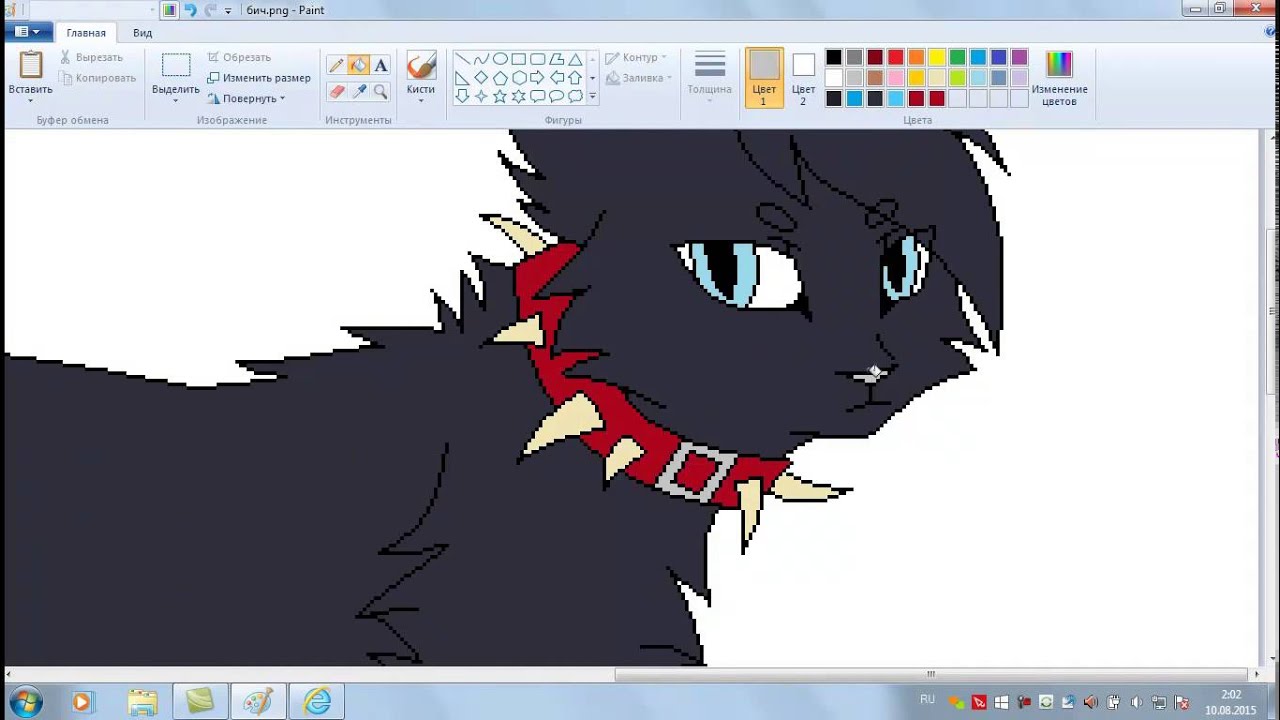Pick the purple color swatch
1280x720 pixels.
1019,57
